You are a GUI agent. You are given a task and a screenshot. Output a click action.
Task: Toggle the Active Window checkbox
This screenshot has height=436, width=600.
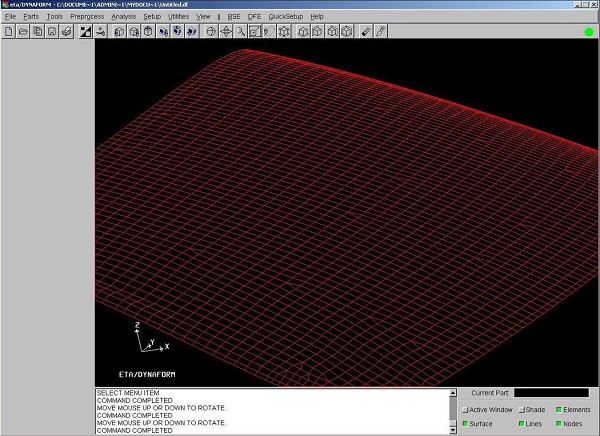466,410
